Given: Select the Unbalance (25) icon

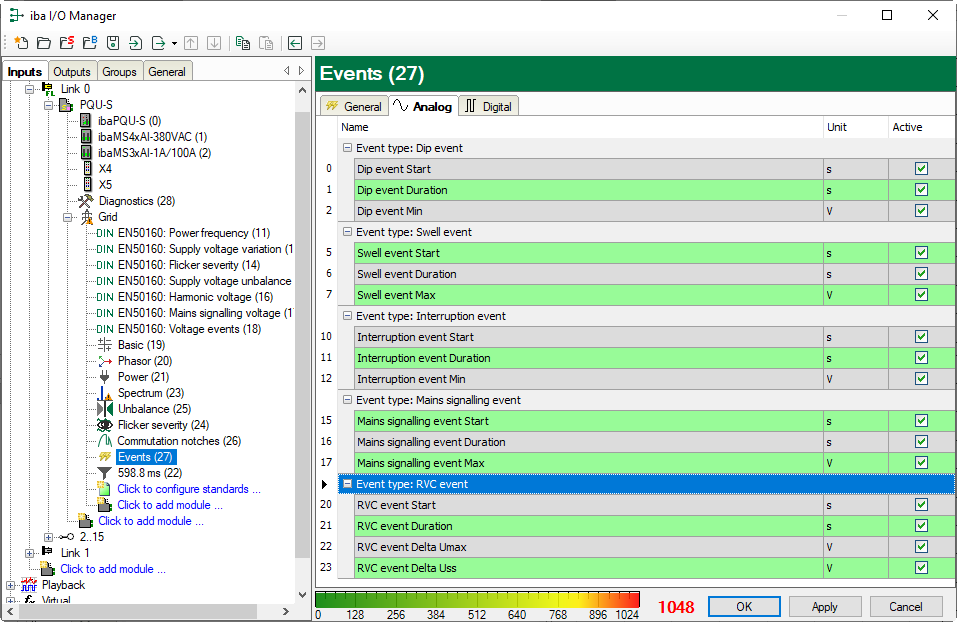Looking at the screenshot, I should point(105,409).
